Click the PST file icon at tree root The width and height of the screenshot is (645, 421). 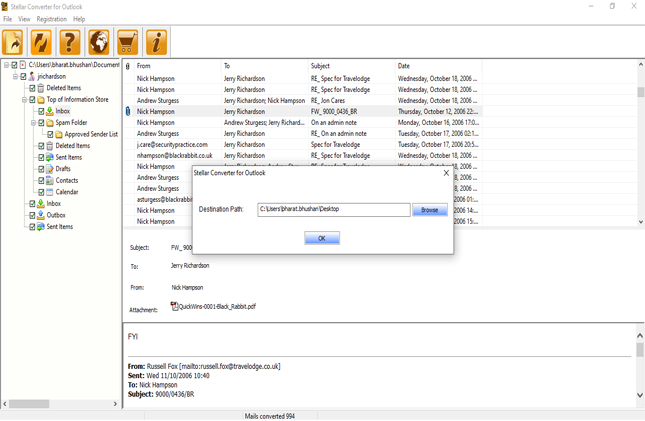23,65
